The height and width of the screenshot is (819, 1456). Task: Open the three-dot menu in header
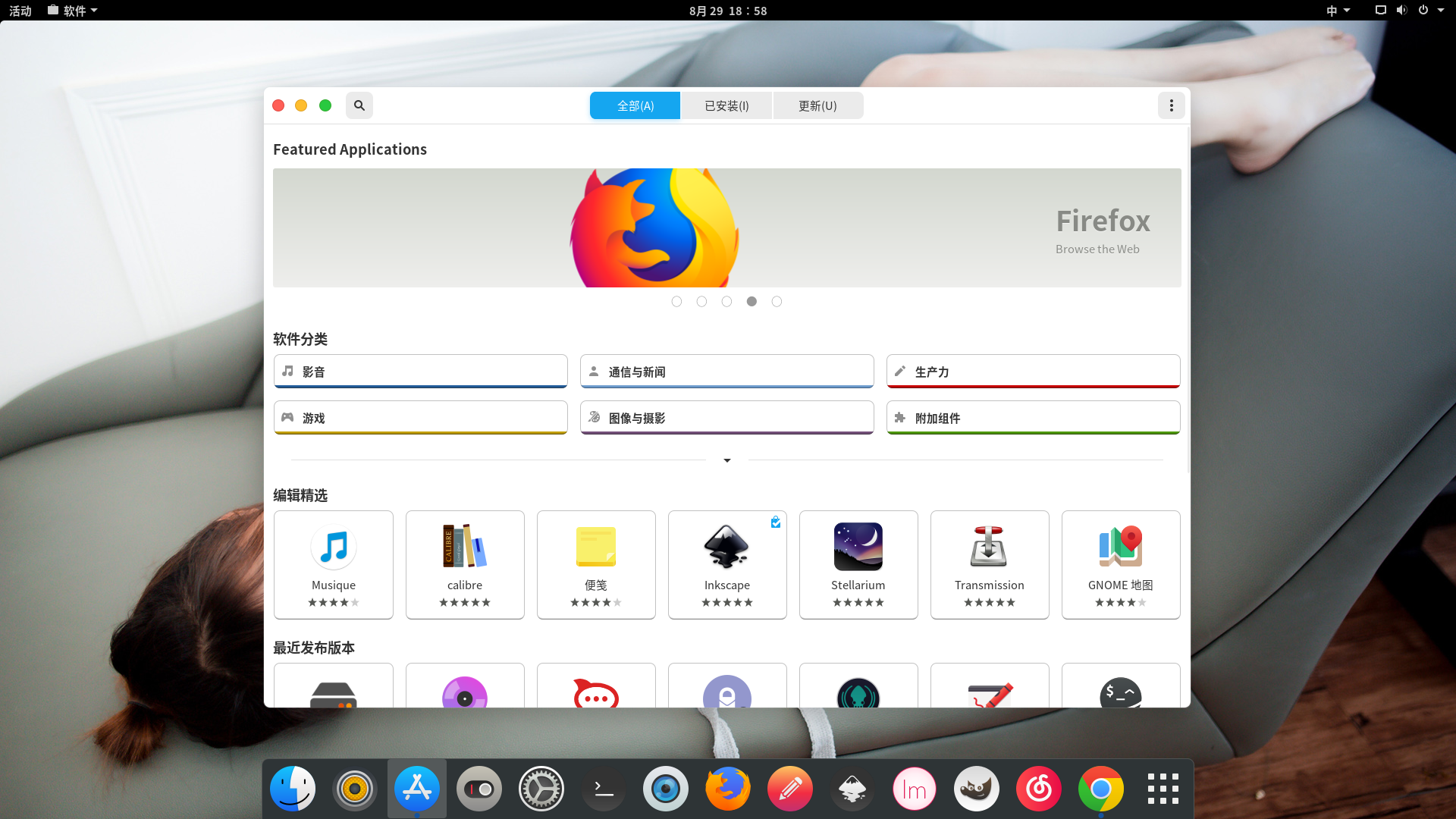click(1172, 105)
